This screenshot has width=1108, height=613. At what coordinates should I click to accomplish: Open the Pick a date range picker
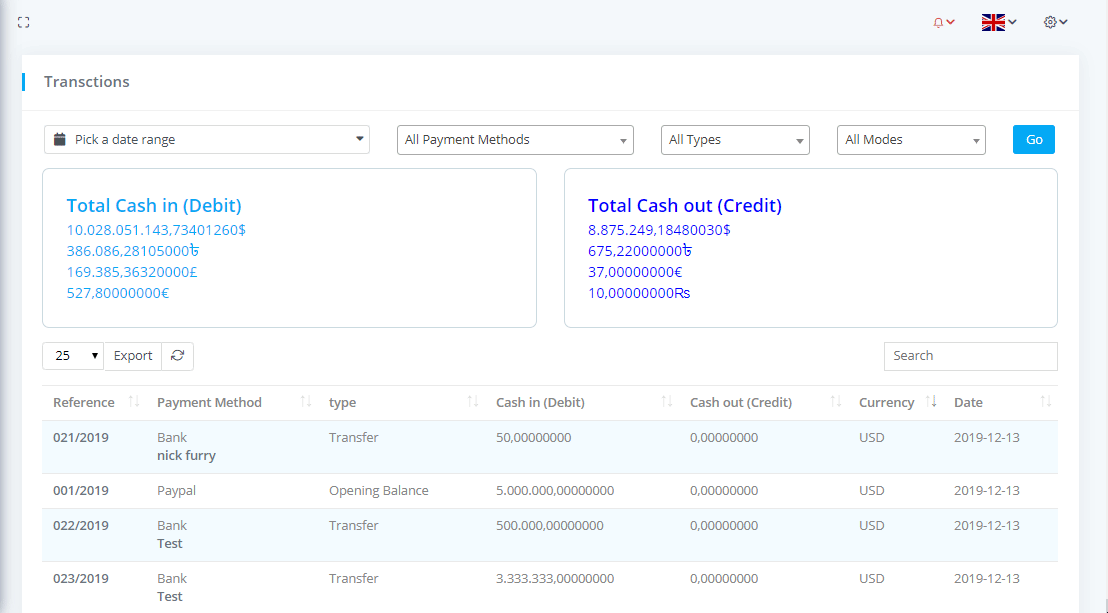(207, 140)
